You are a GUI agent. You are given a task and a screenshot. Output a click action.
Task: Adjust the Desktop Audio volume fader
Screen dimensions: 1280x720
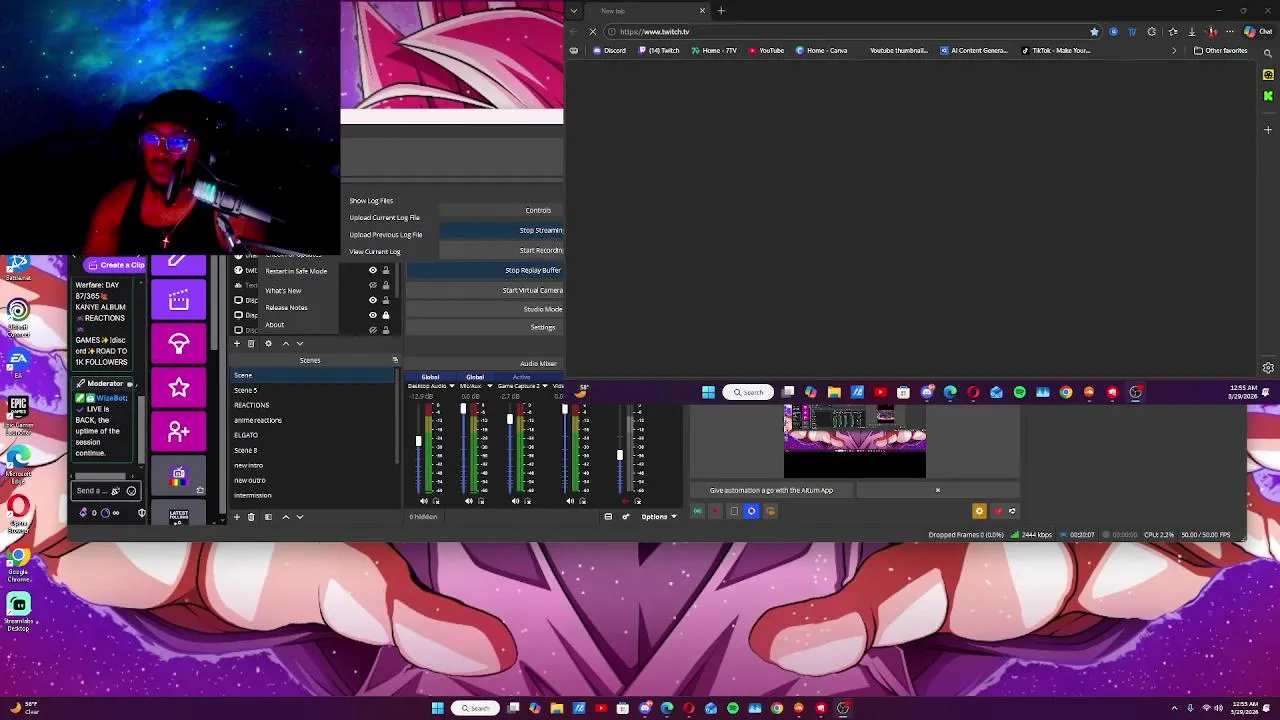(419, 441)
